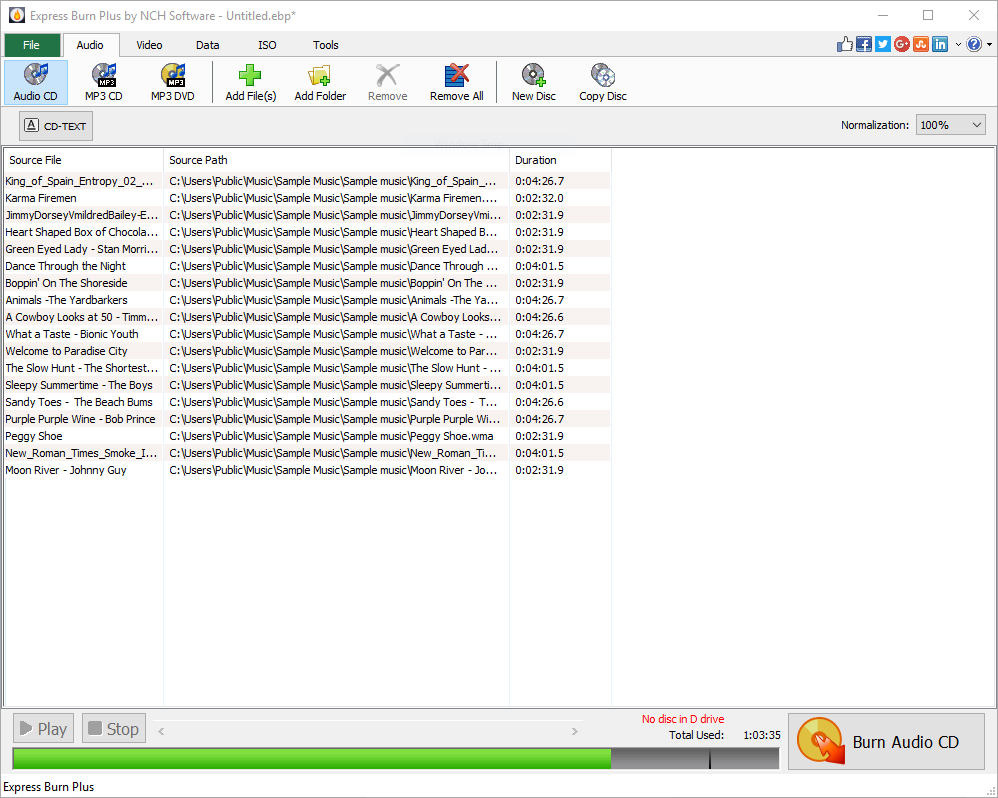
Task: Switch to the Video tab
Action: tap(149, 45)
